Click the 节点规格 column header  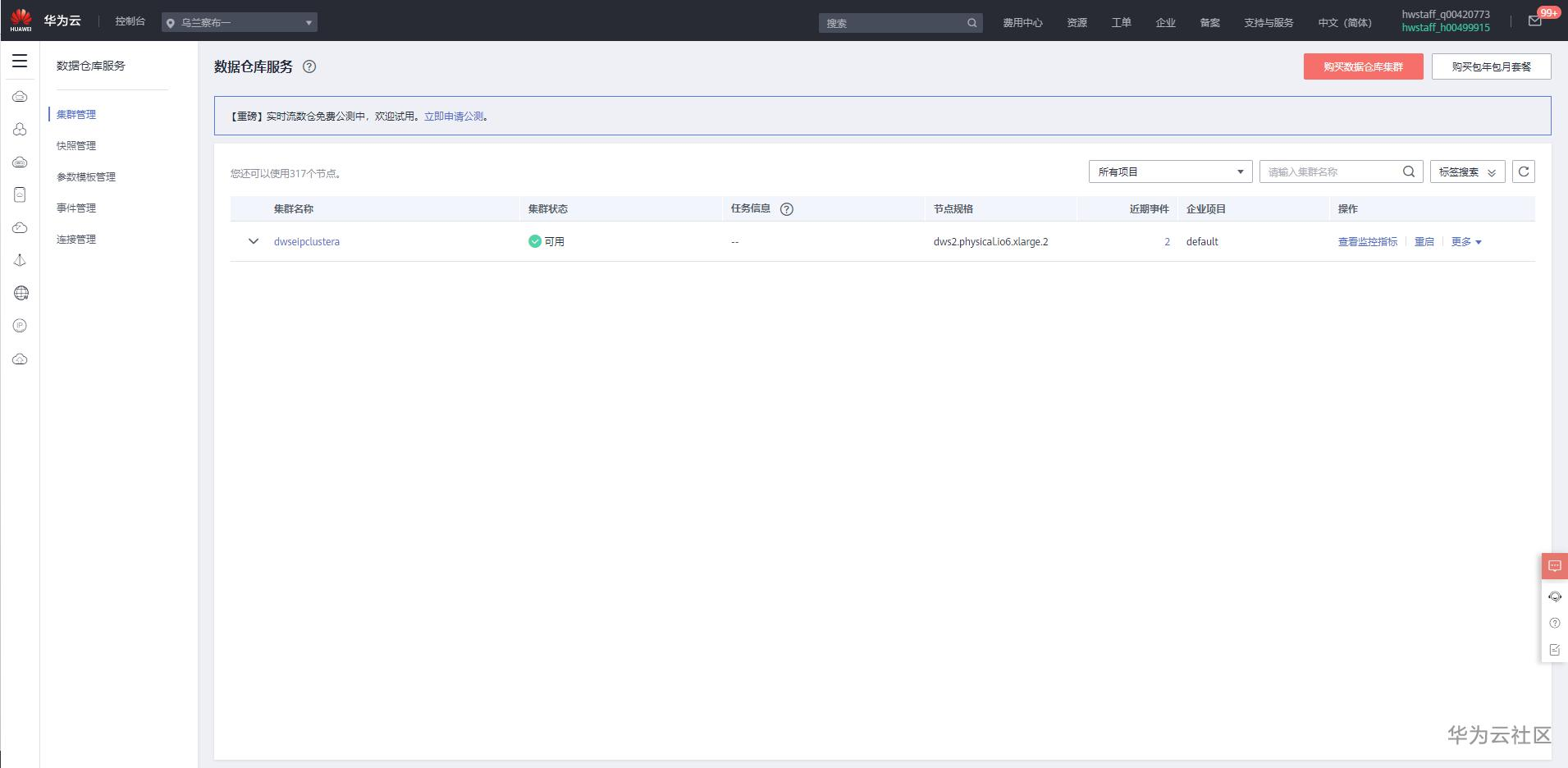point(953,209)
